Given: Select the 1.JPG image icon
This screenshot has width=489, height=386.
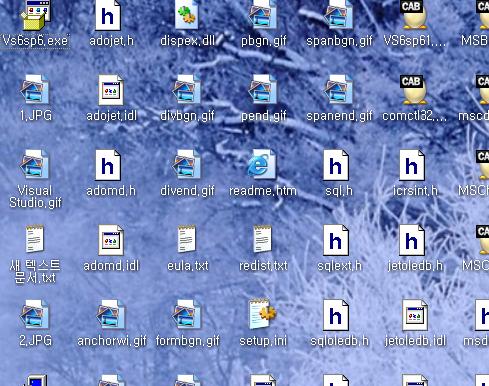Looking at the screenshot, I should click(35, 89).
